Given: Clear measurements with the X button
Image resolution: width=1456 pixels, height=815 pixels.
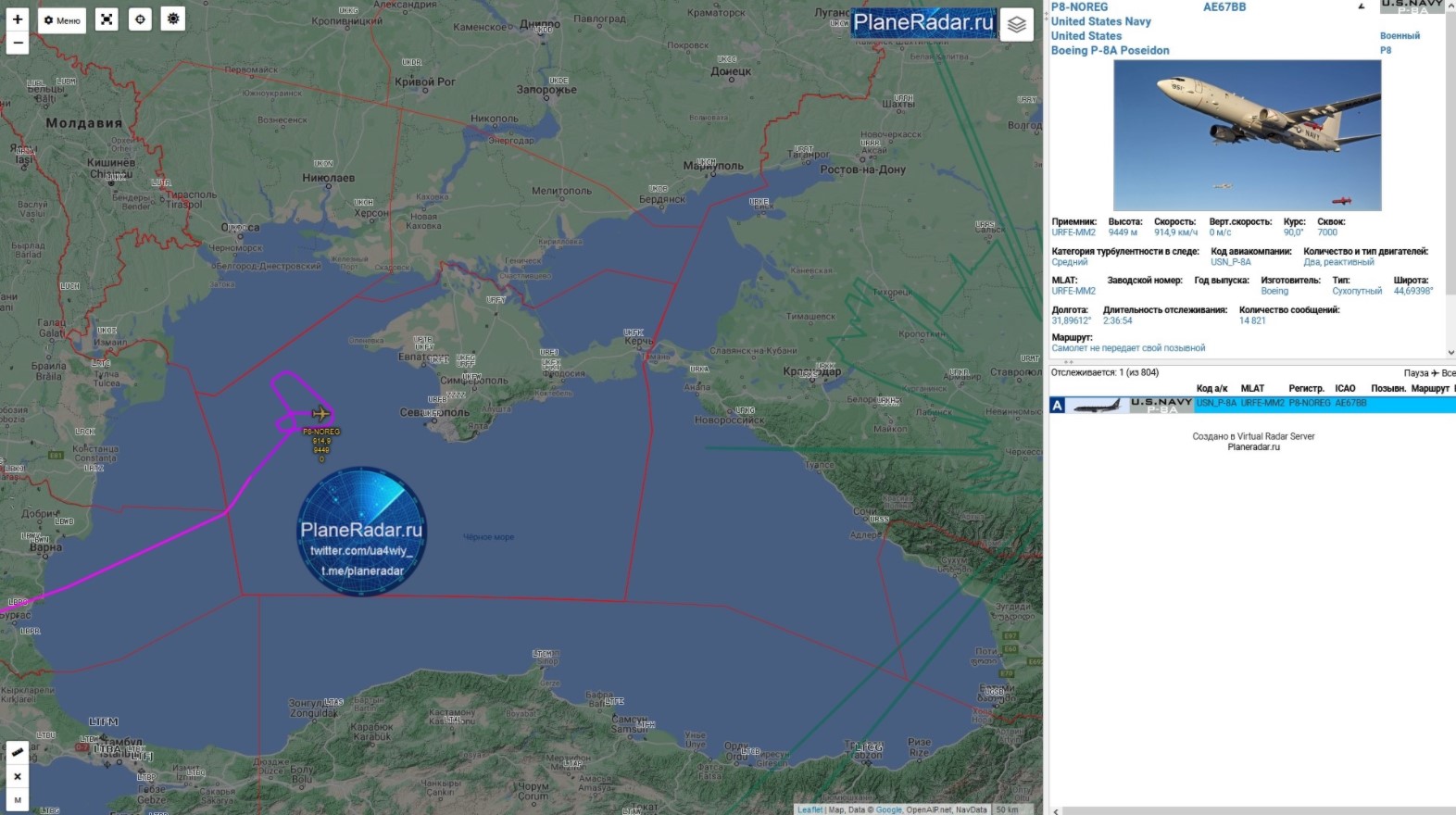Looking at the screenshot, I should (x=18, y=776).
